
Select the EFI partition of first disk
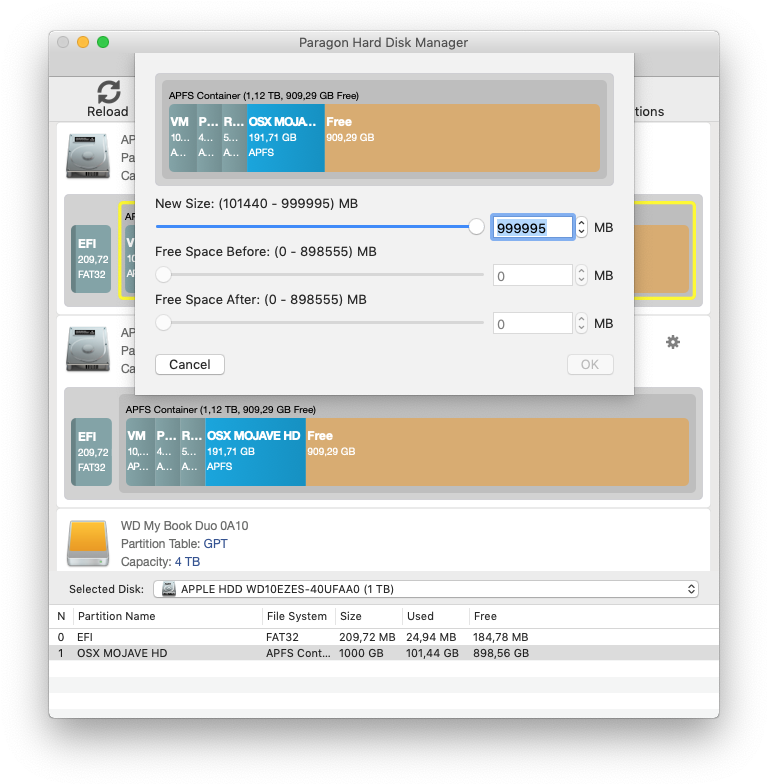tap(91, 259)
